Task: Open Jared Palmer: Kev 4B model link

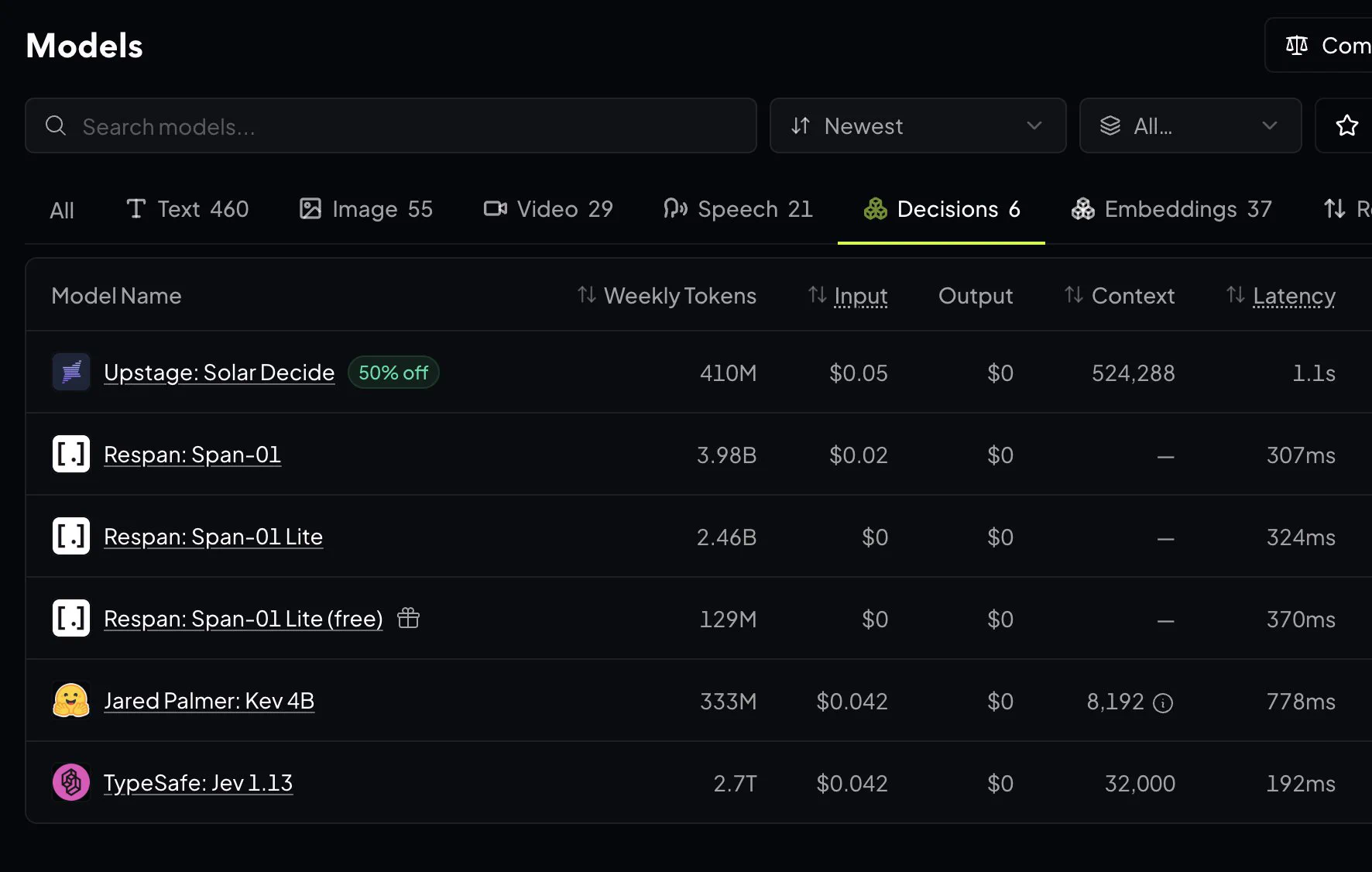Action: (209, 701)
